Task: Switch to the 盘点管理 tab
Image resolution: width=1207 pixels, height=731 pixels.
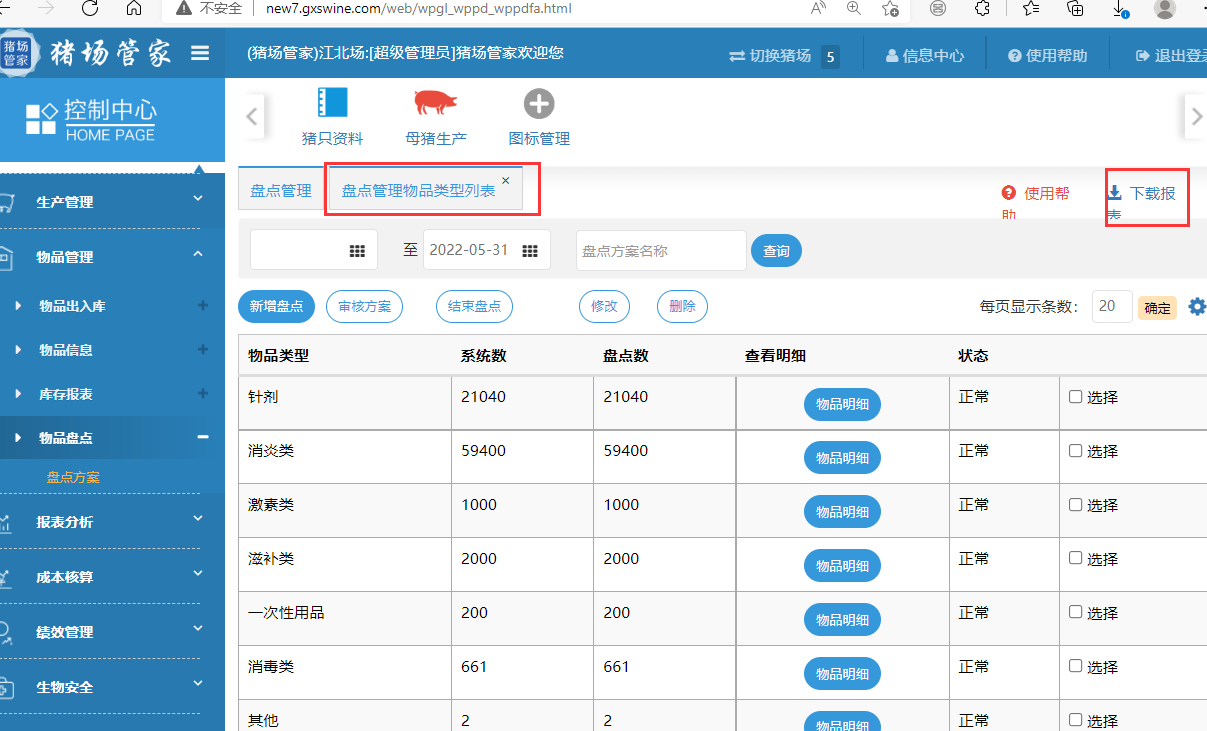Action: pyautogui.click(x=281, y=191)
